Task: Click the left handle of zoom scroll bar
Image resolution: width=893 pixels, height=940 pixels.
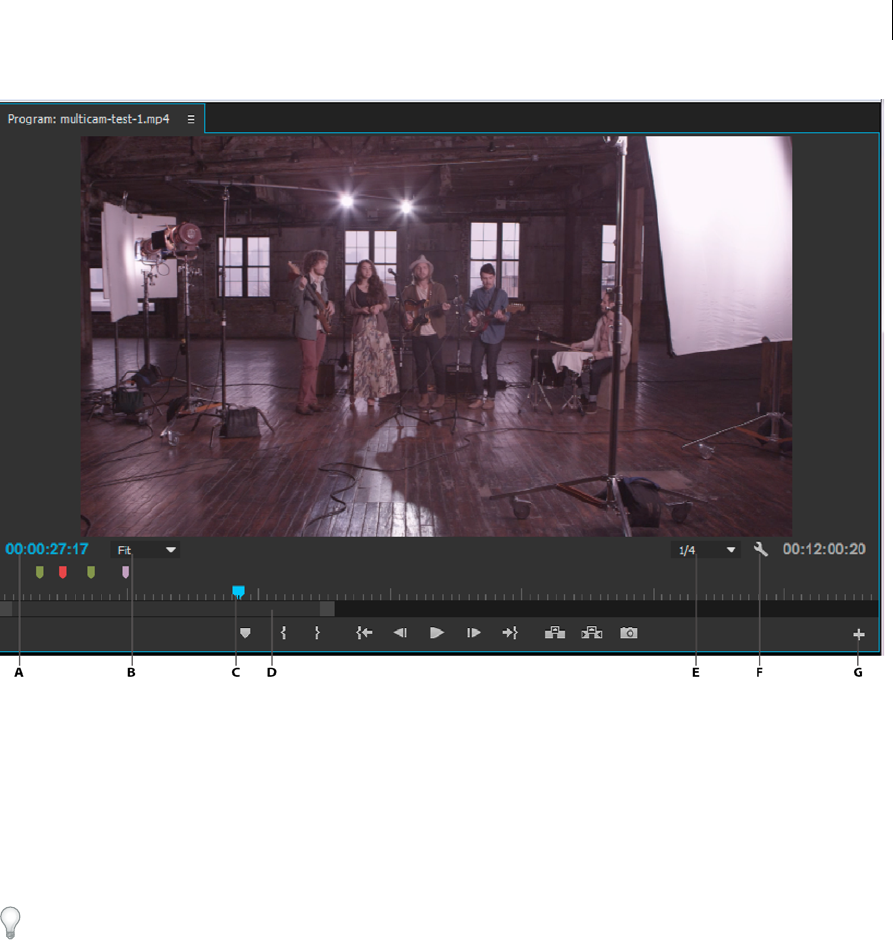Action: click(5, 609)
